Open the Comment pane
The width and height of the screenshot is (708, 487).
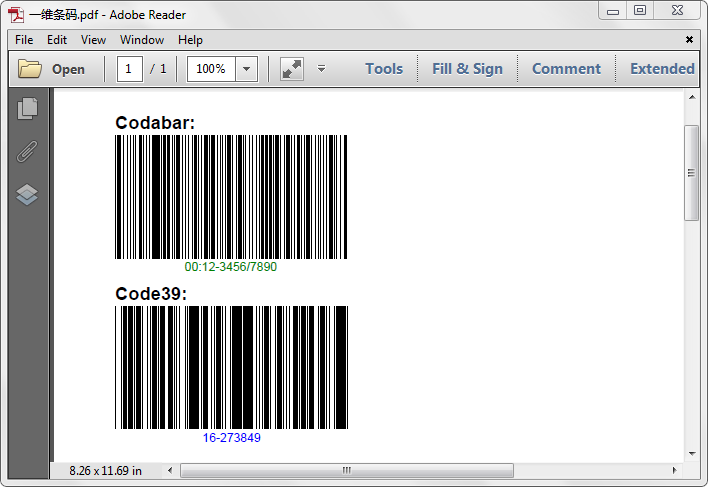coord(566,69)
